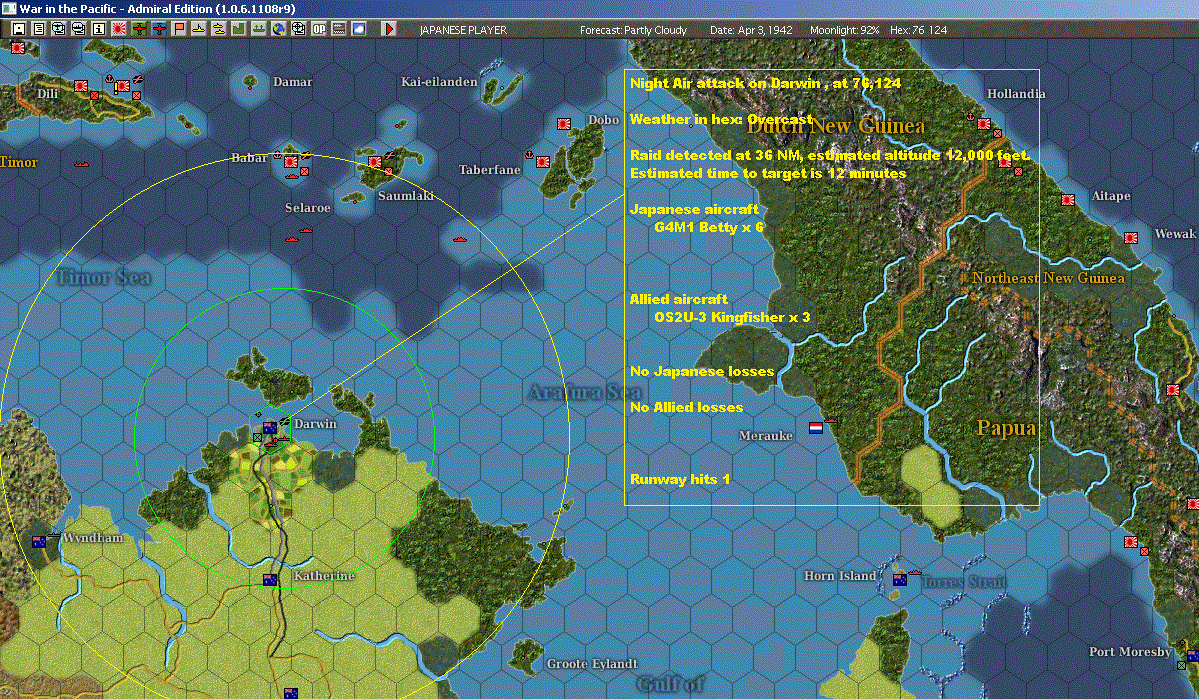The image size is (1199, 699).
Task: Select the Dutch flag at Merauke
Action: pos(816,428)
